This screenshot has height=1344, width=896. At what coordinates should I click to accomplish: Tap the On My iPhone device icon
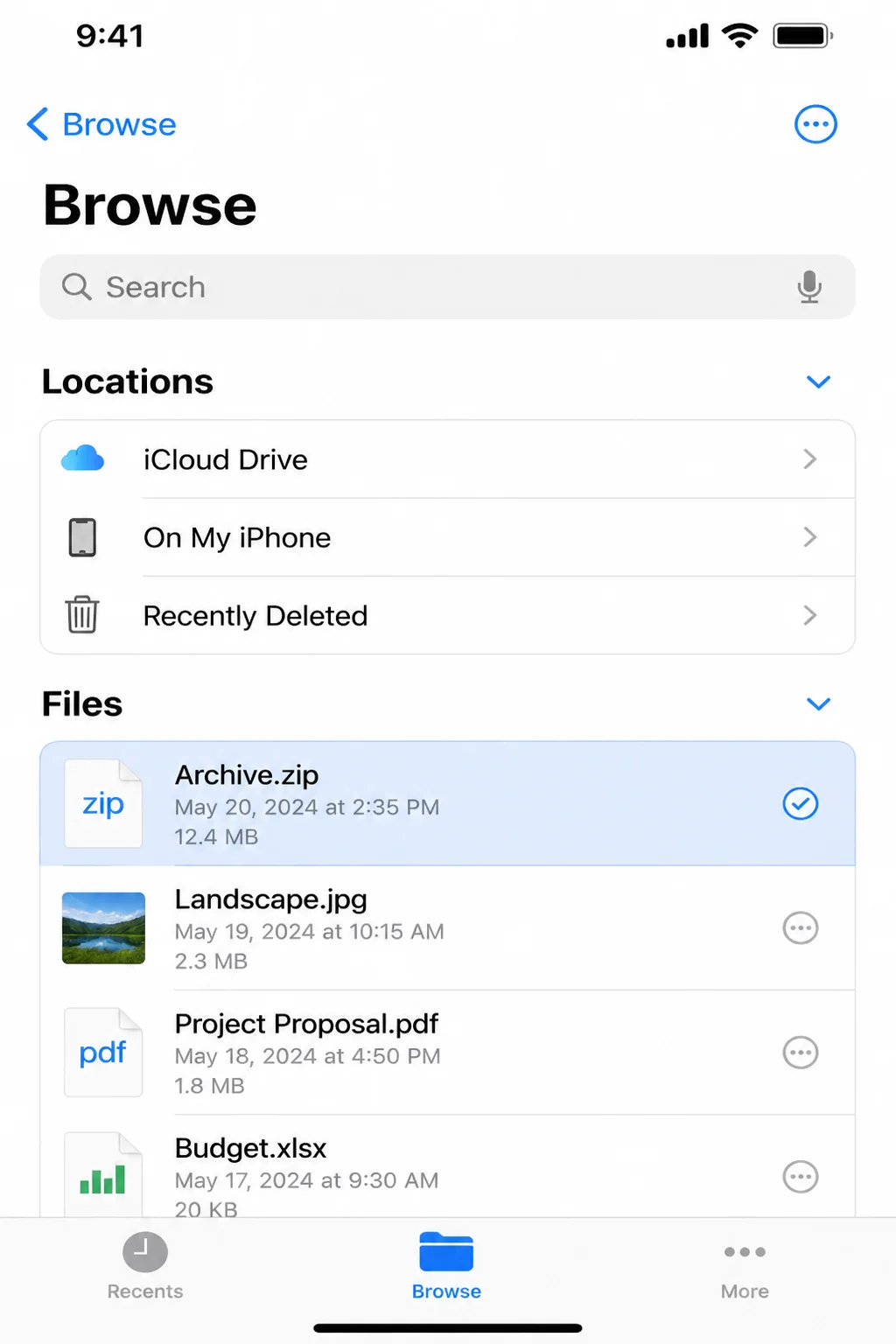click(82, 537)
